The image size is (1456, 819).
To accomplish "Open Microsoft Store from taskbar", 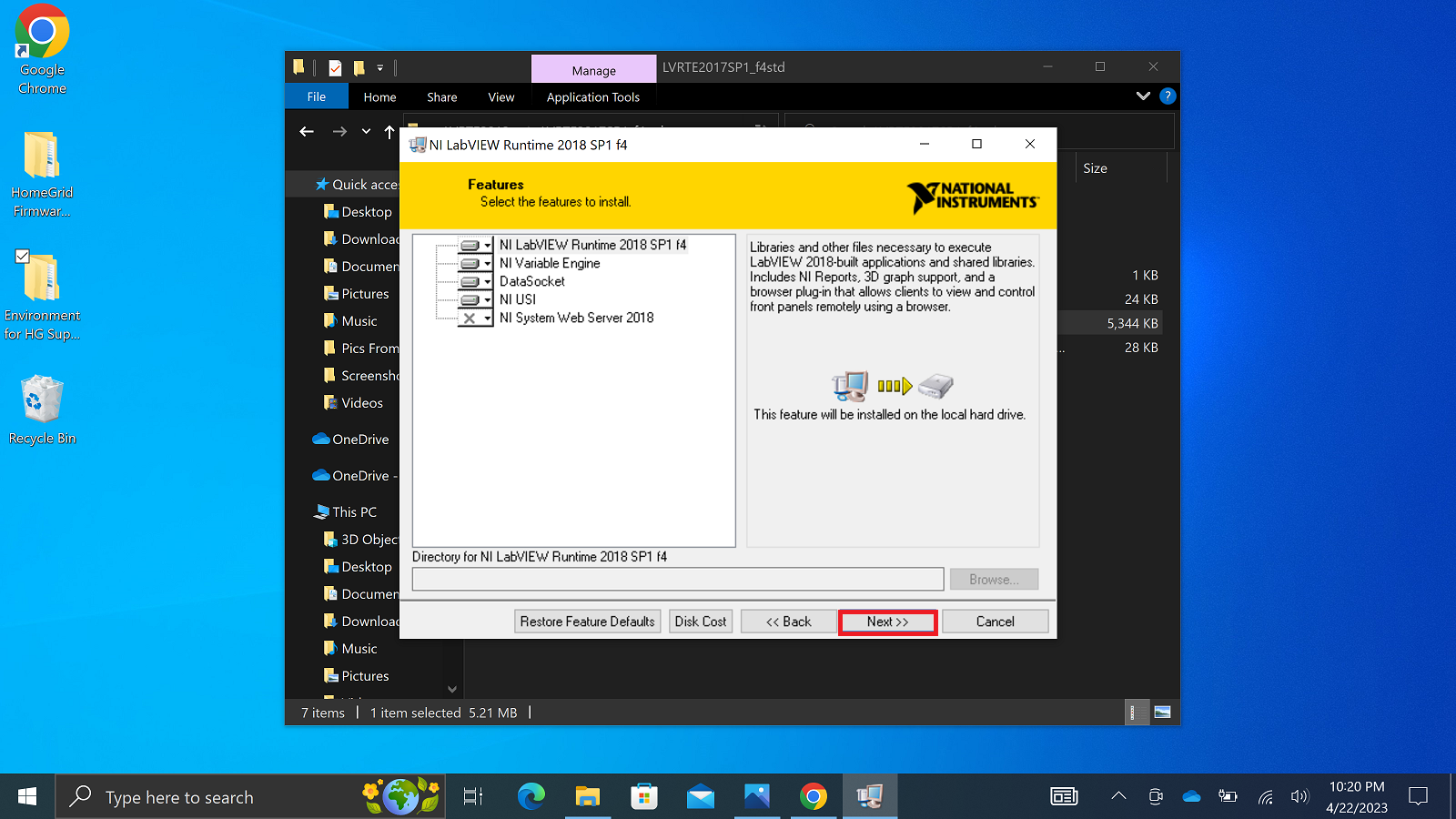I will coord(643,797).
